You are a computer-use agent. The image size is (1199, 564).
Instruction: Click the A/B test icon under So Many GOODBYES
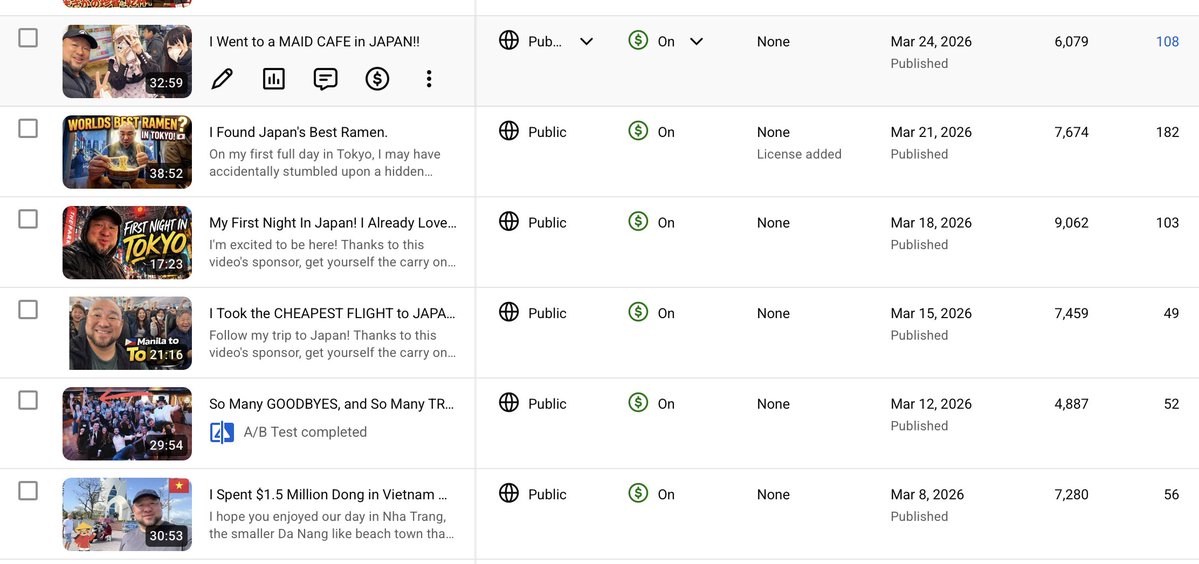pos(222,433)
